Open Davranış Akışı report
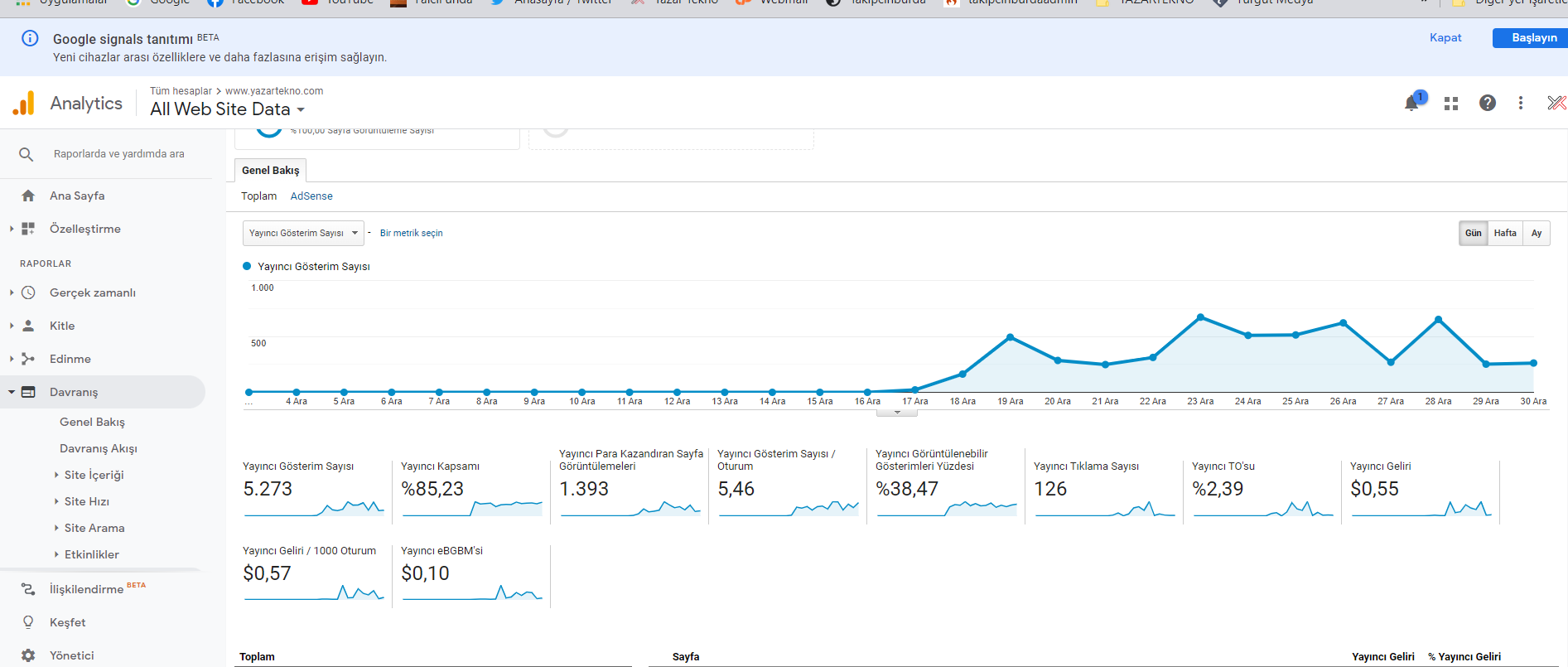1568x667 pixels. tap(99, 448)
